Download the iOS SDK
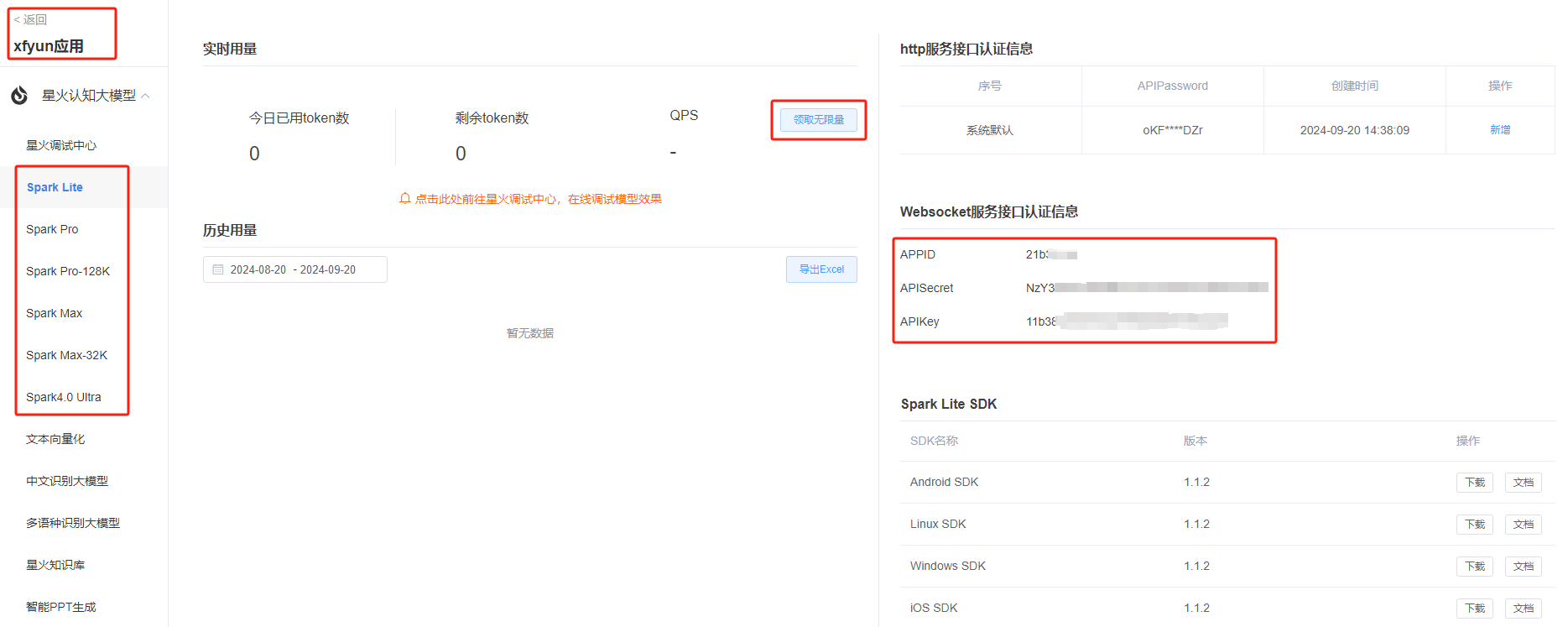The width and height of the screenshot is (1568, 627). [1475, 609]
